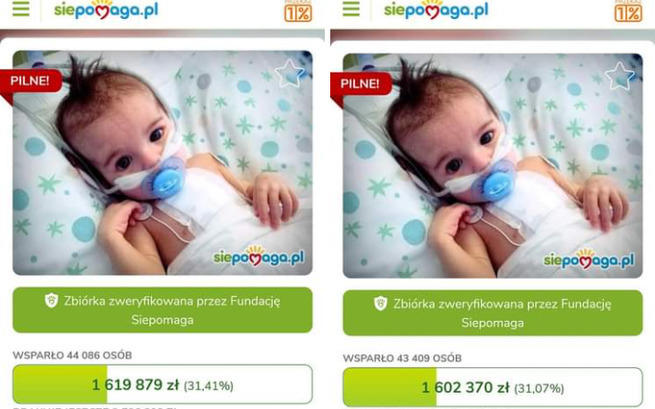Click the PILNE! badge on right photo

tap(361, 84)
